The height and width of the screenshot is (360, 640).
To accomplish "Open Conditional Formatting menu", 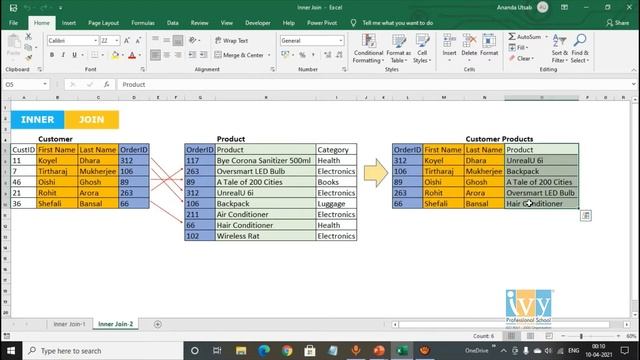I will pos(368,49).
